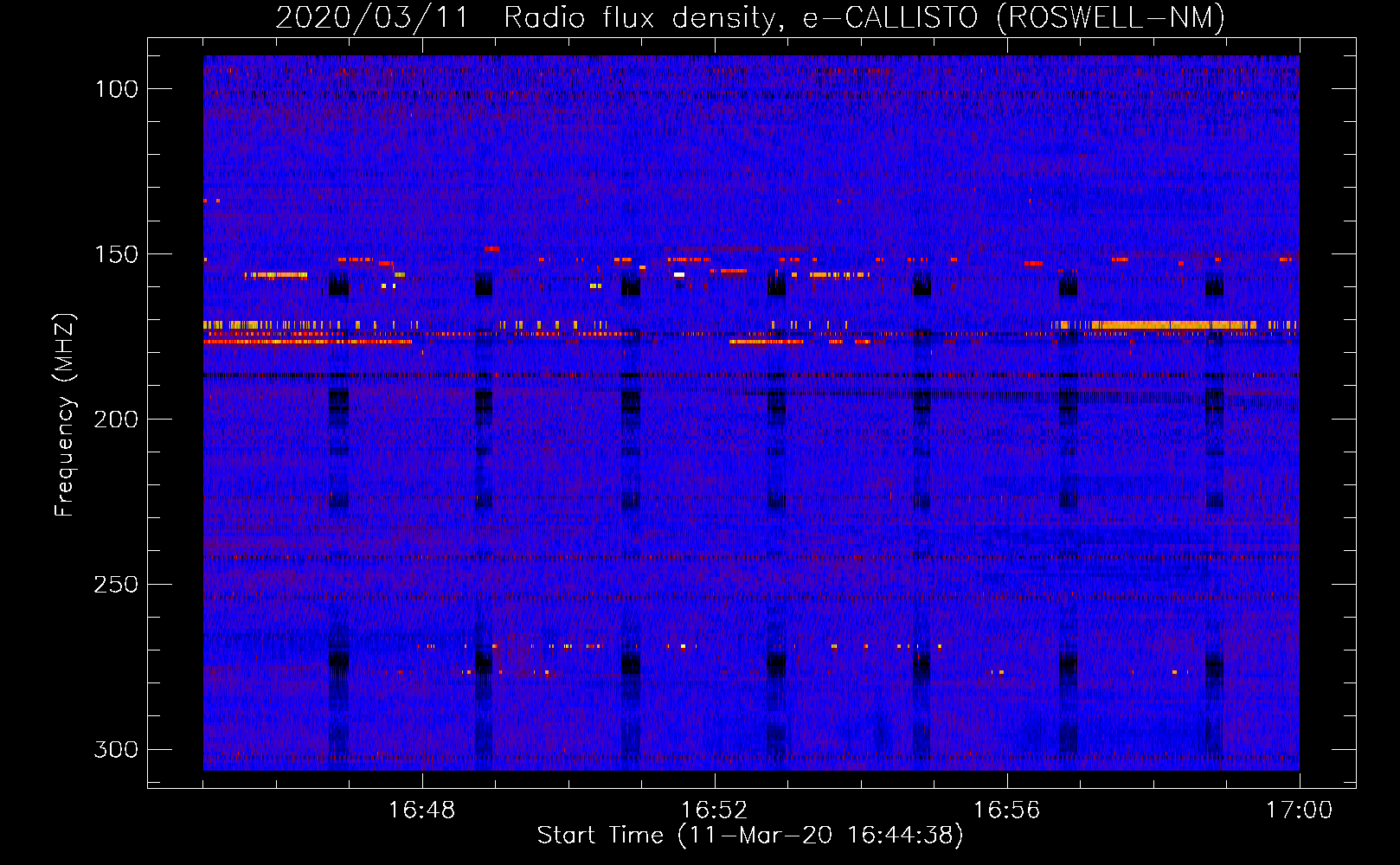Click the "250" frequency tick label
This screenshot has height=865, width=1400.
click(116, 585)
